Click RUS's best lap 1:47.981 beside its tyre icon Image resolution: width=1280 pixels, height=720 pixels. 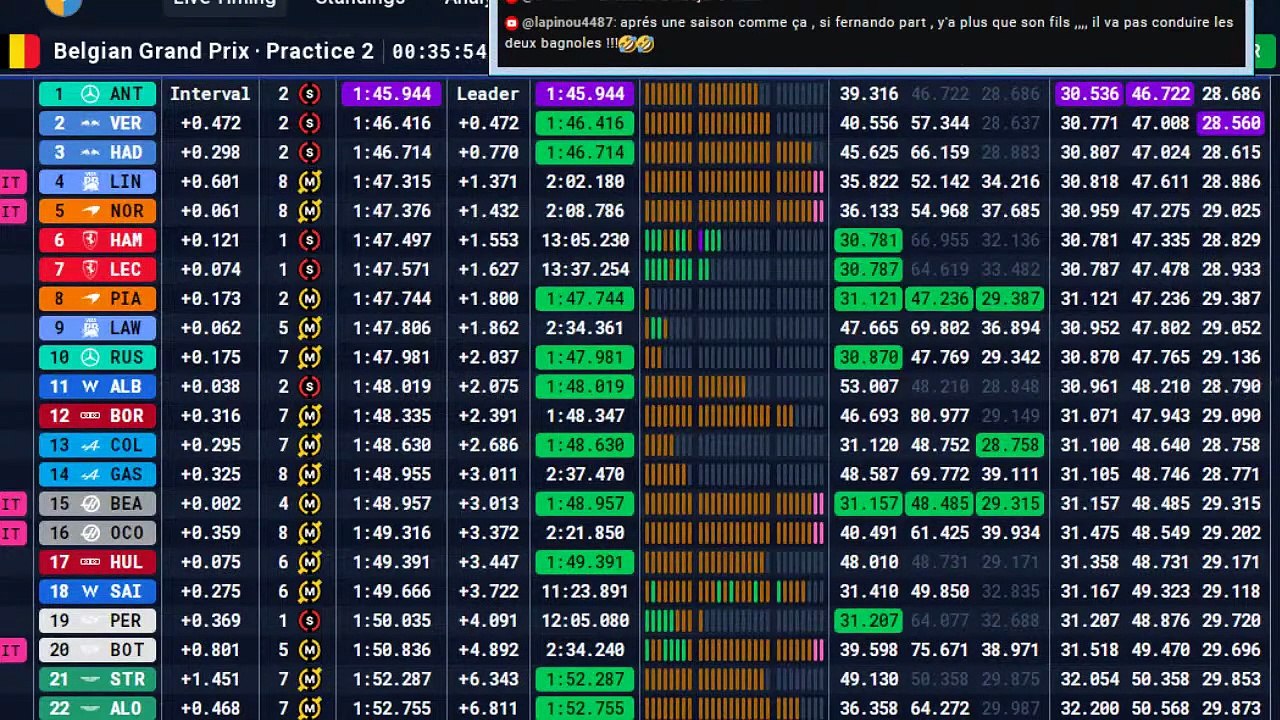click(391, 357)
